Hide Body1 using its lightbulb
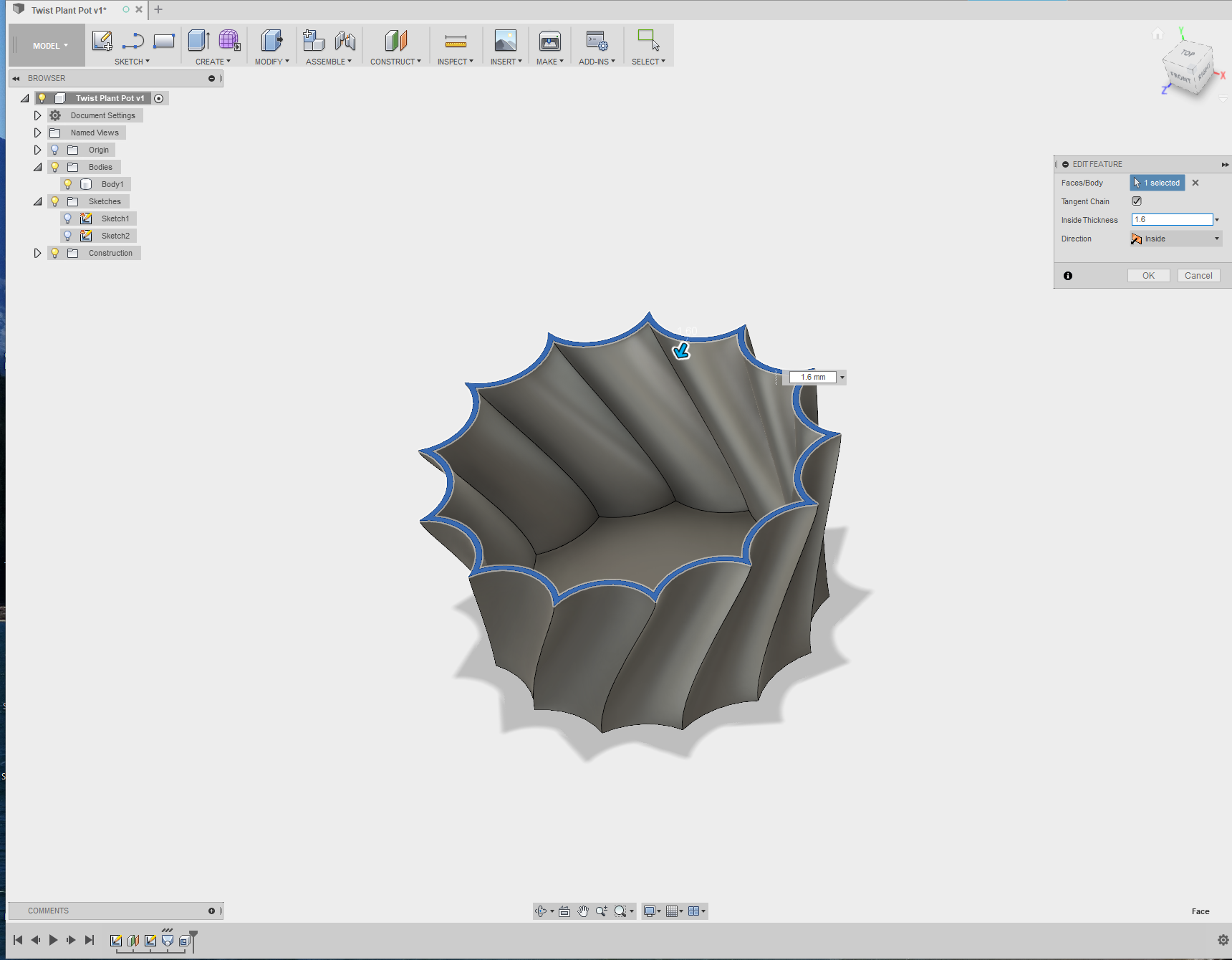The width and height of the screenshot is (1232, 960). 68,184
